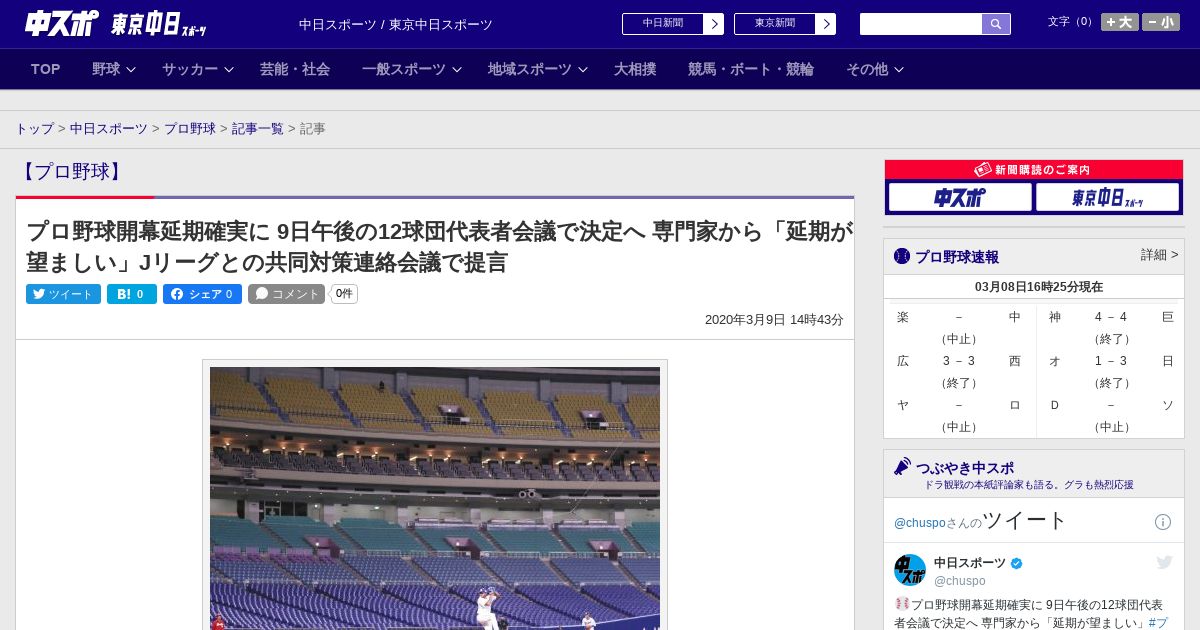Open 競馬・ボート・競輪 menu item
This screenshot has width=1200, height=630.
(x=751, y=69)
